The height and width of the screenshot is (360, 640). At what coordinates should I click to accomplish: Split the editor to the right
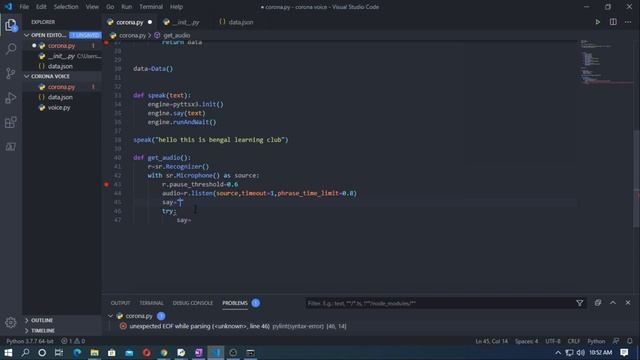pyautogui.click(x=613, y=22)
